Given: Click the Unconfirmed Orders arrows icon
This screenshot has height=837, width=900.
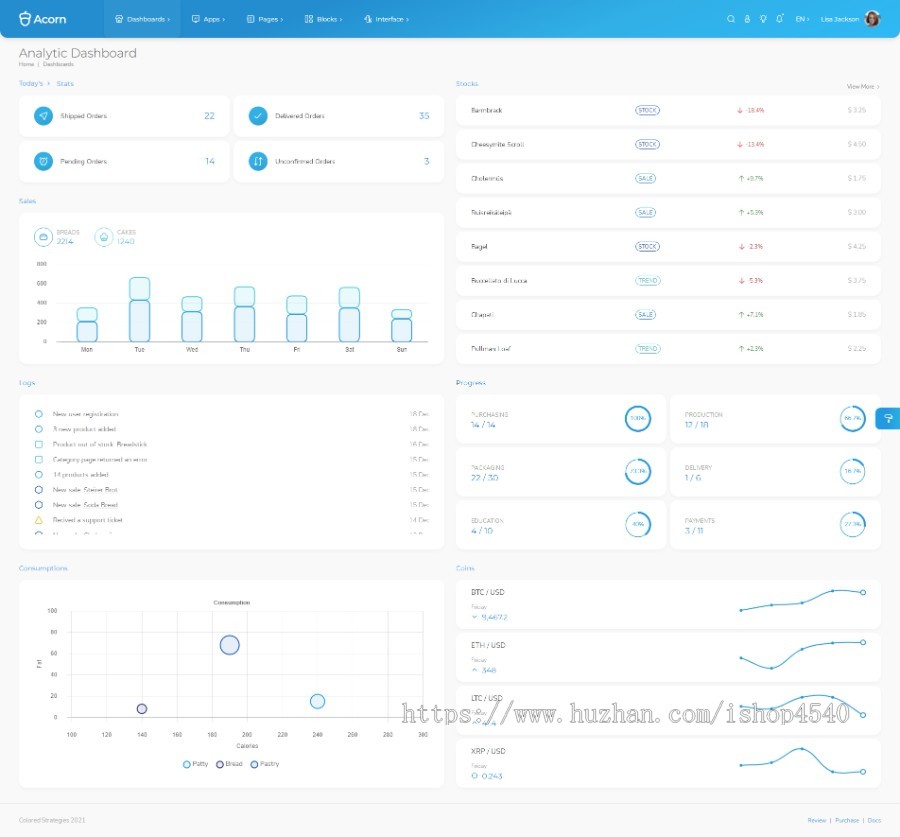Looking at the screenshot, I should tap(258, 161).
